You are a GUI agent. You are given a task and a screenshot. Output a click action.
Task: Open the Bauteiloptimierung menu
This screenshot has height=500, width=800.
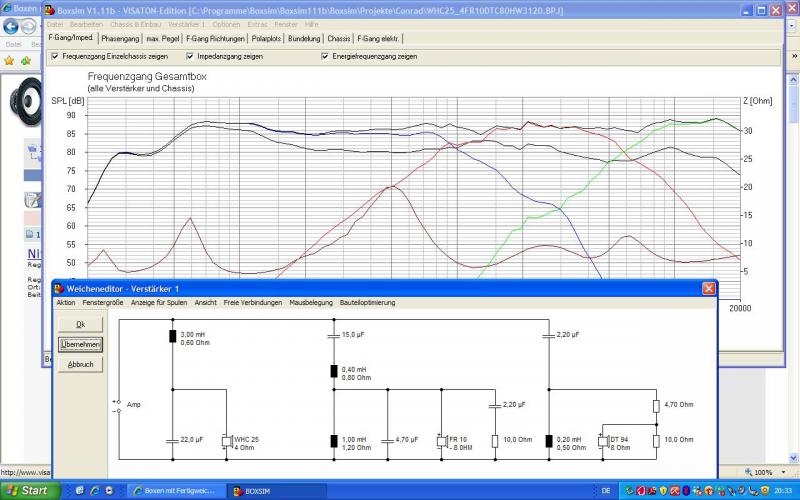coord(367,302)
